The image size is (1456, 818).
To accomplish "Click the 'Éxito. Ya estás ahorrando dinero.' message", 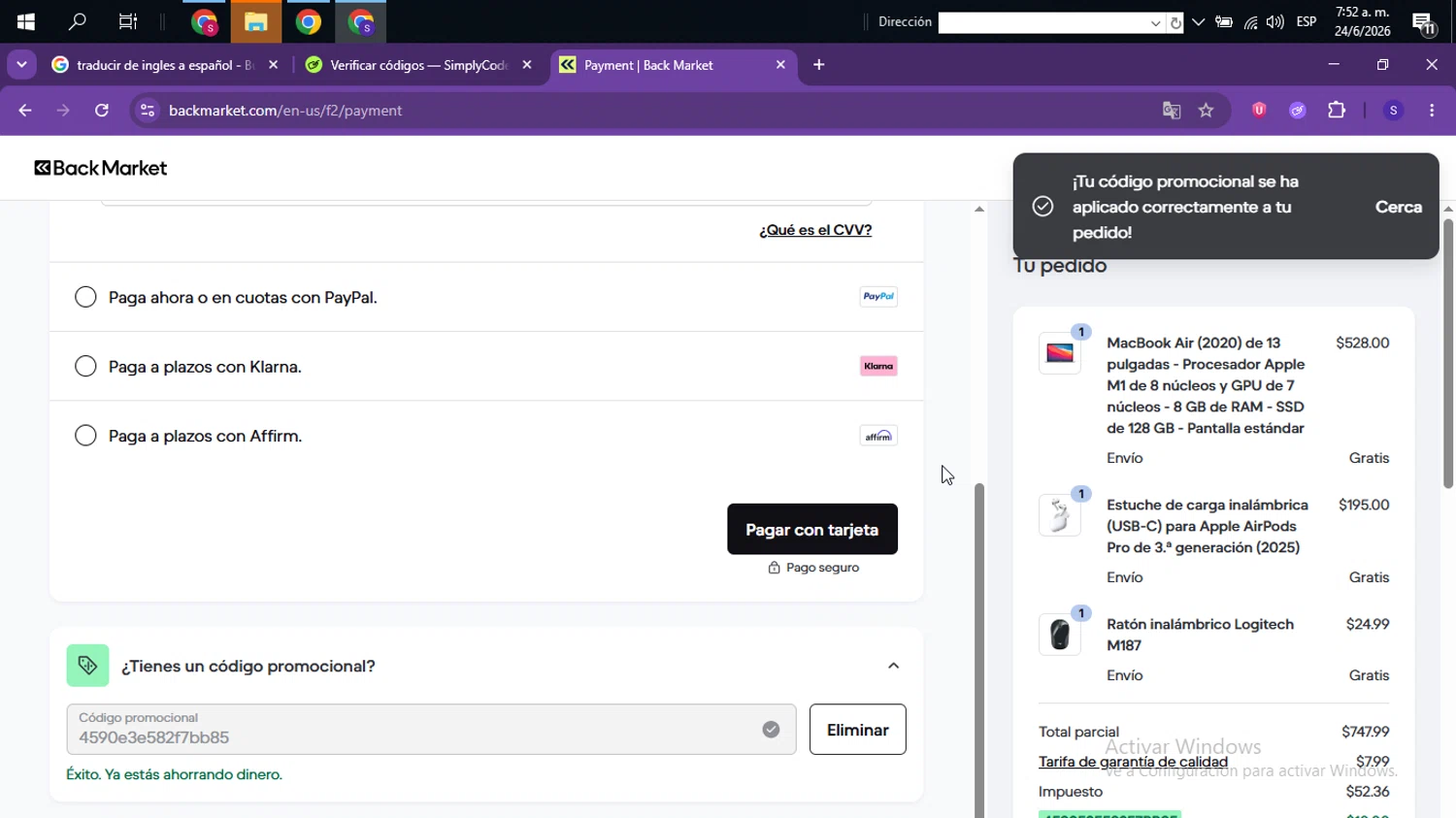I will click(175, 774).
